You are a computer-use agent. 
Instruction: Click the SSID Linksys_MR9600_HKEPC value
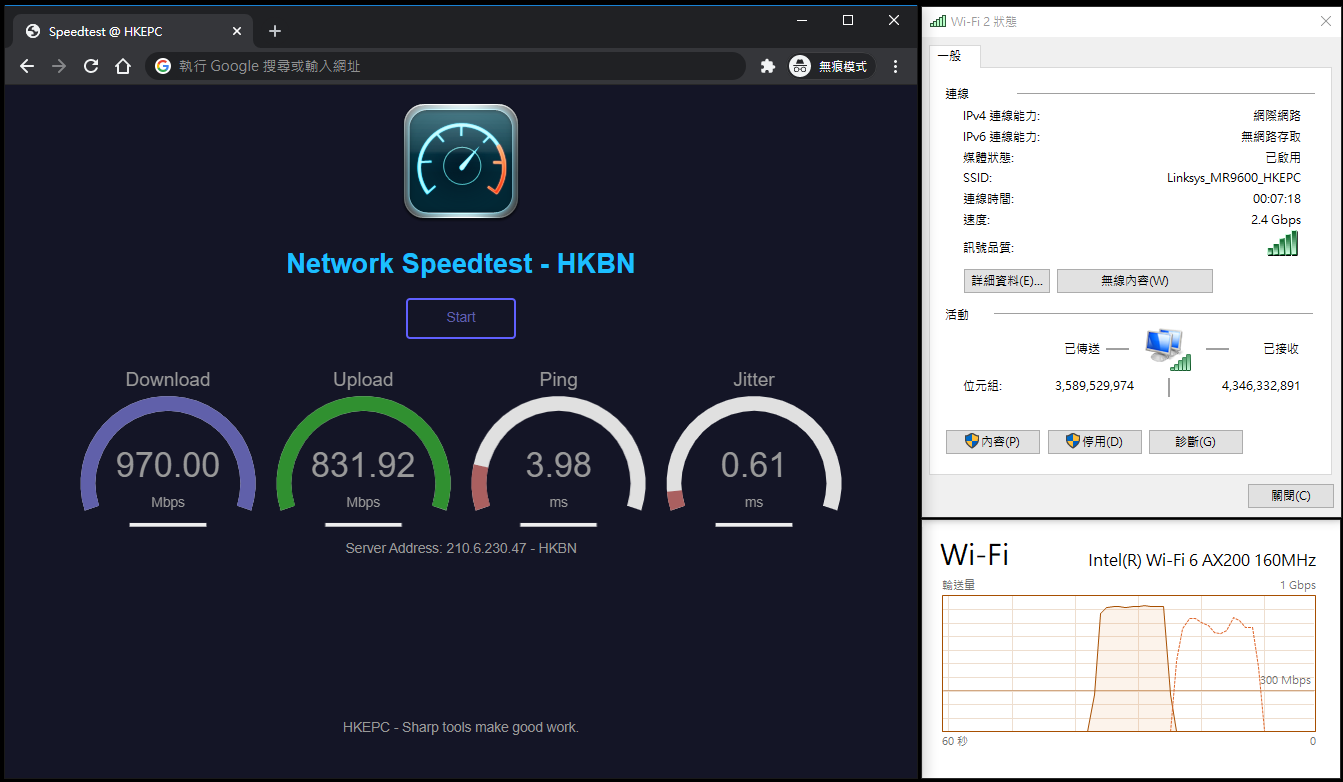(x=1234, y=178)
